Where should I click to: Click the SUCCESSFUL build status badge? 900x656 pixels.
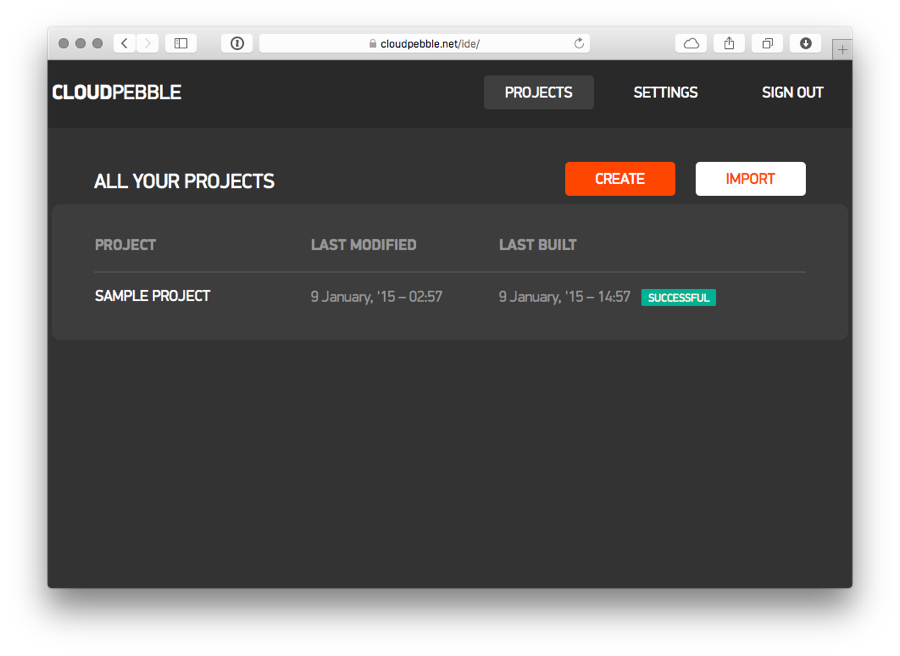tap(678, 297)
